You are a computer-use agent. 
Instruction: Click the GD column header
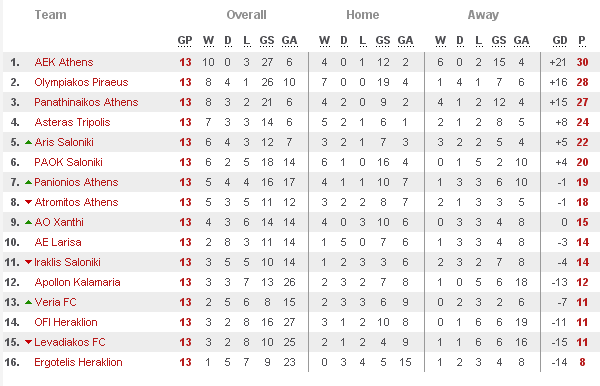pos(559,41)
